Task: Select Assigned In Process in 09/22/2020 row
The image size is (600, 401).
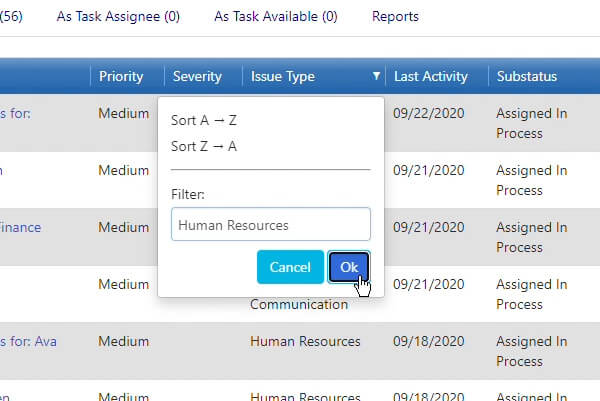Action: [x=532, y=123]
